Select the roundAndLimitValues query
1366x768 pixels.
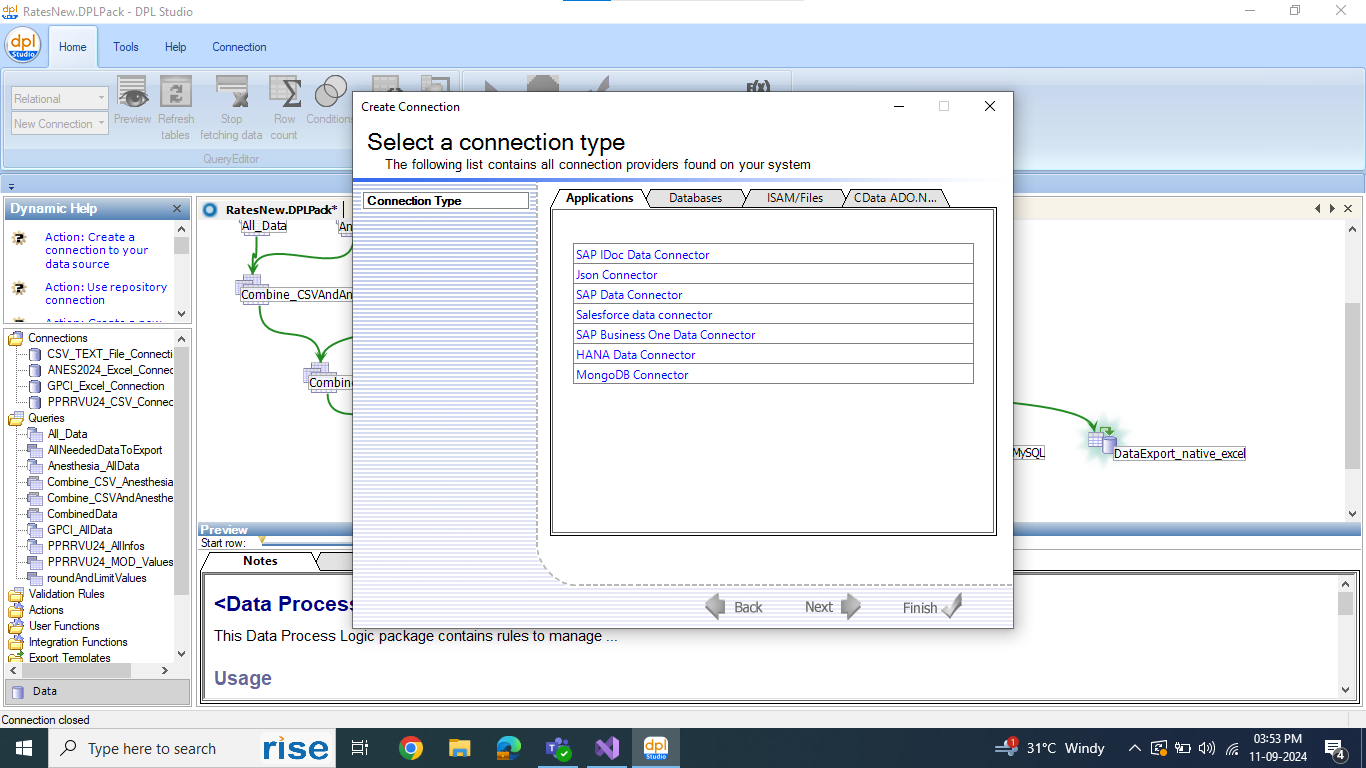click(x=97, y=578)
